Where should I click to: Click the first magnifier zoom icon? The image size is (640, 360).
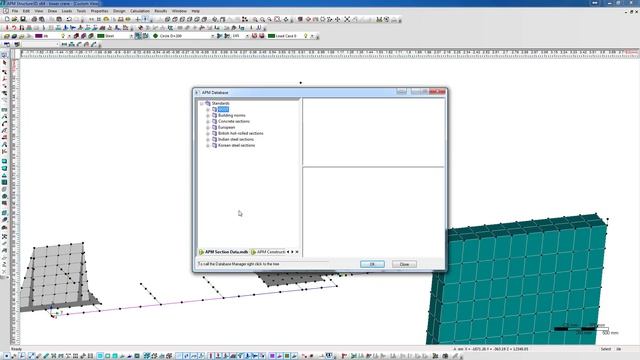point(255,19)
